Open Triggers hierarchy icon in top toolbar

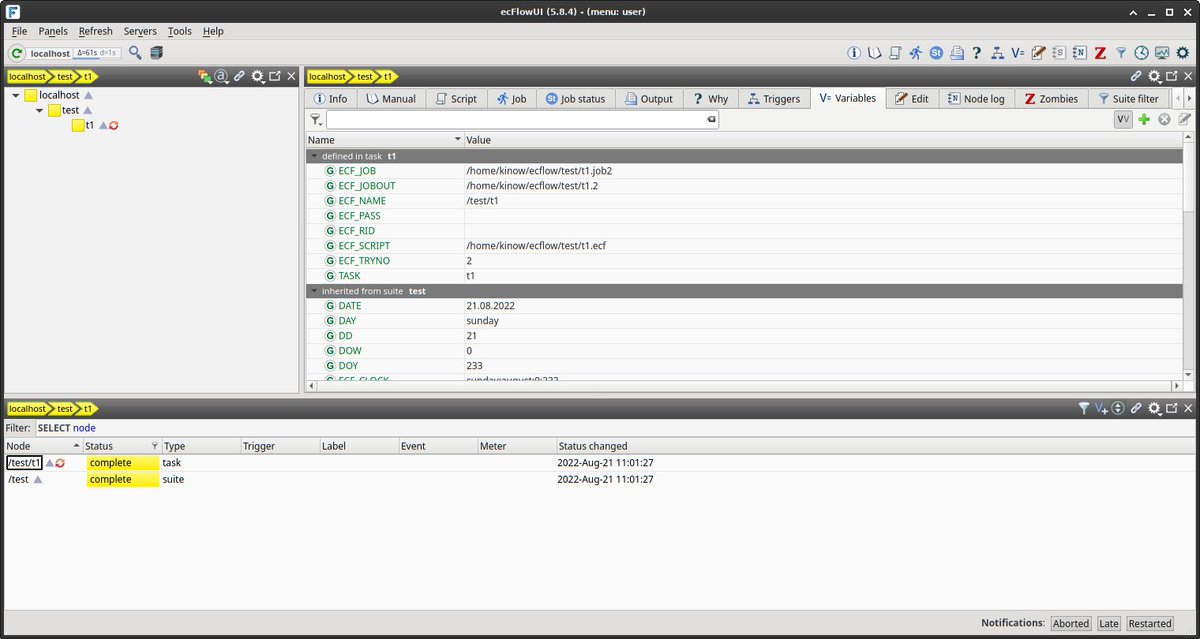tap(997, 53)
